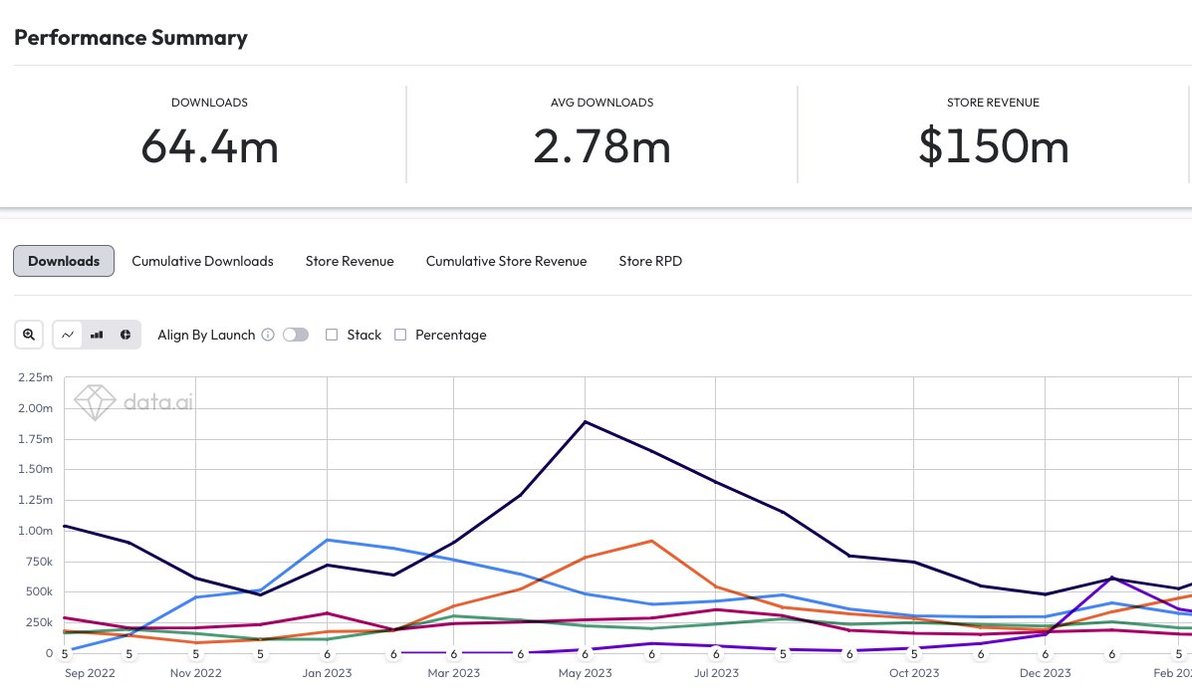Check the Stack checkbox
This screenshot has height=700, width=1192.
(332, 335)
